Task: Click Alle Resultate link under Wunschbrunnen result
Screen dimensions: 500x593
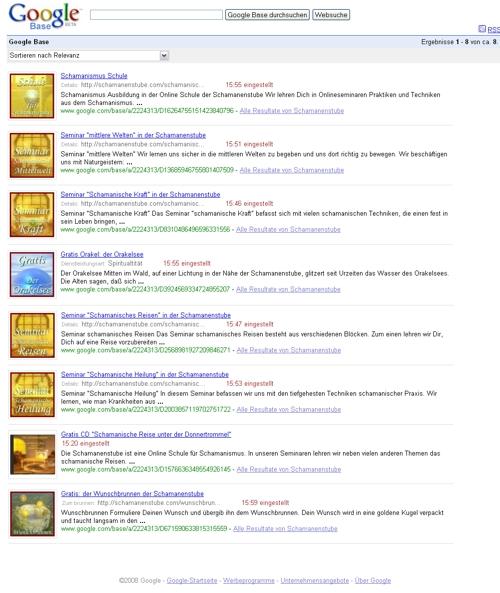Action: point(285,529)
